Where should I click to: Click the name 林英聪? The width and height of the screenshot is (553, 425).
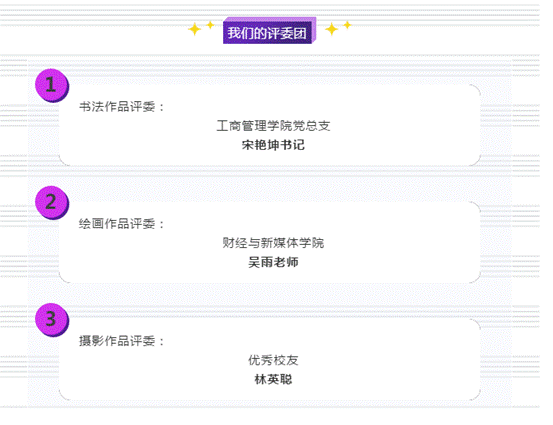(x=273, y=380)
